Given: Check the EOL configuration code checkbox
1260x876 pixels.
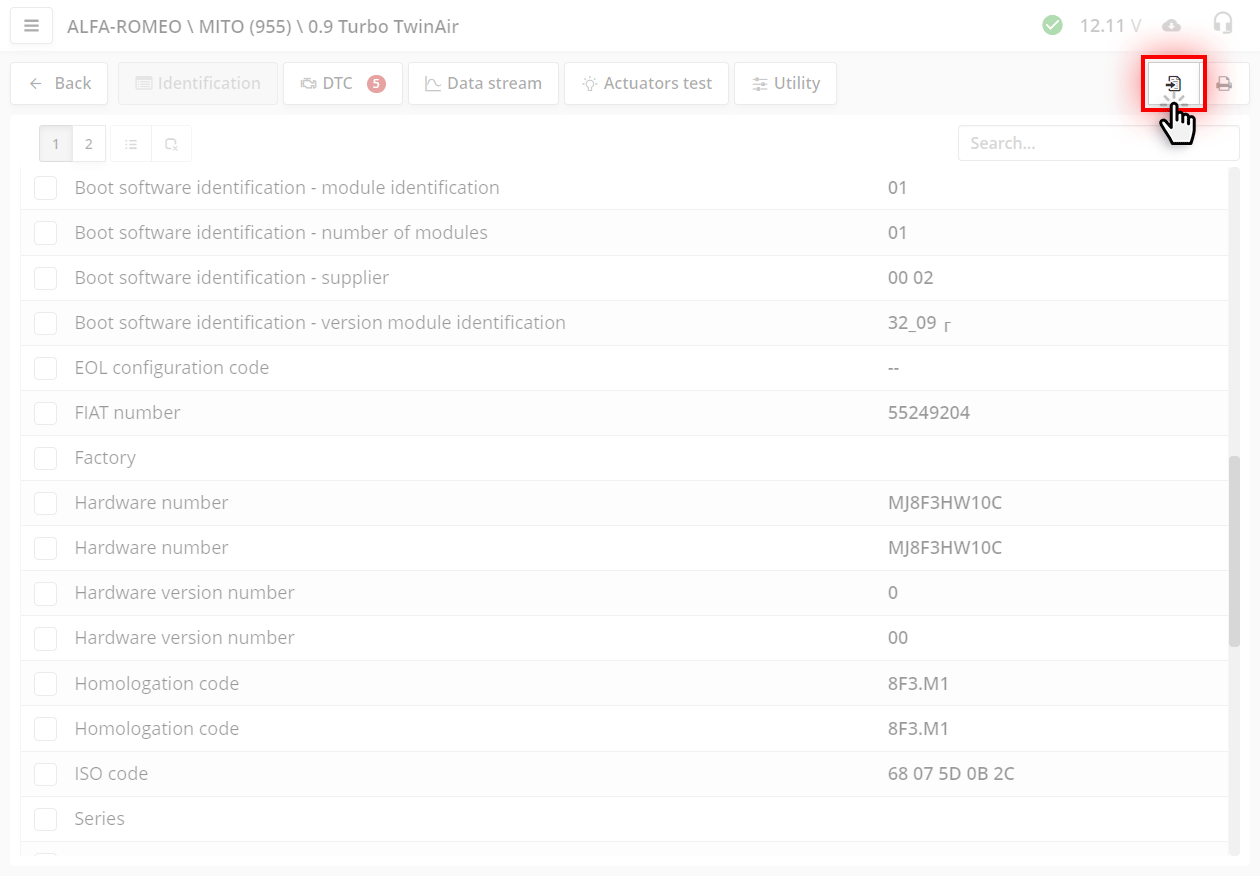Looking at the screenshot, I should coord(45,368).
